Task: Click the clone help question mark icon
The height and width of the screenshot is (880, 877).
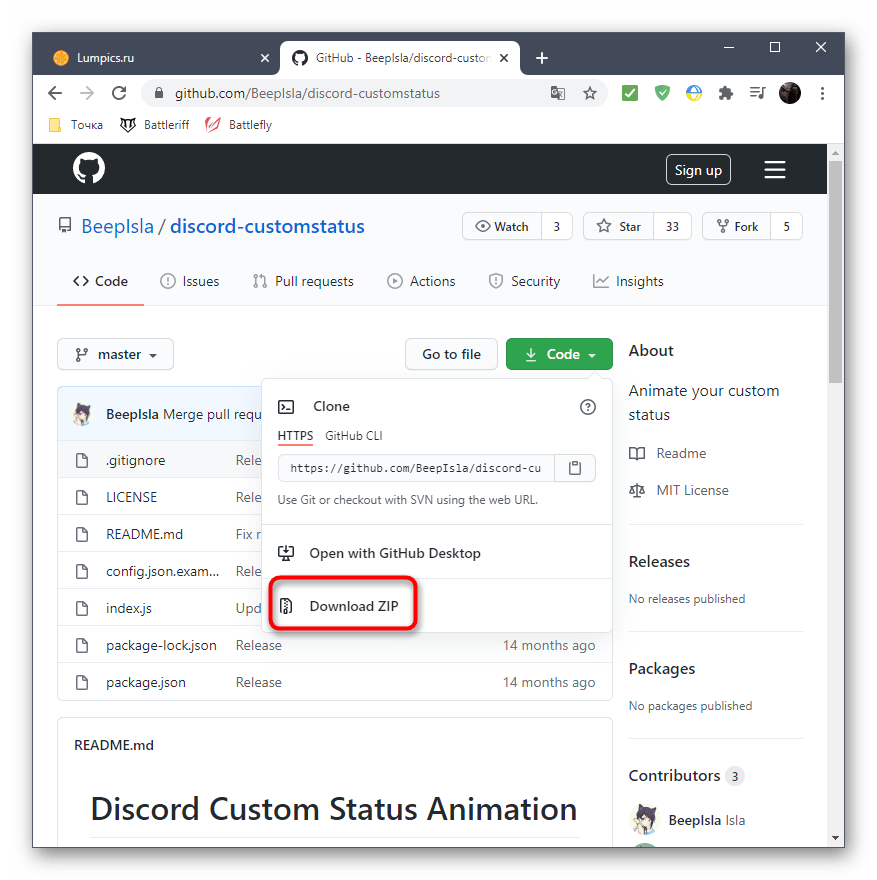Action: [x=587, y=407]
